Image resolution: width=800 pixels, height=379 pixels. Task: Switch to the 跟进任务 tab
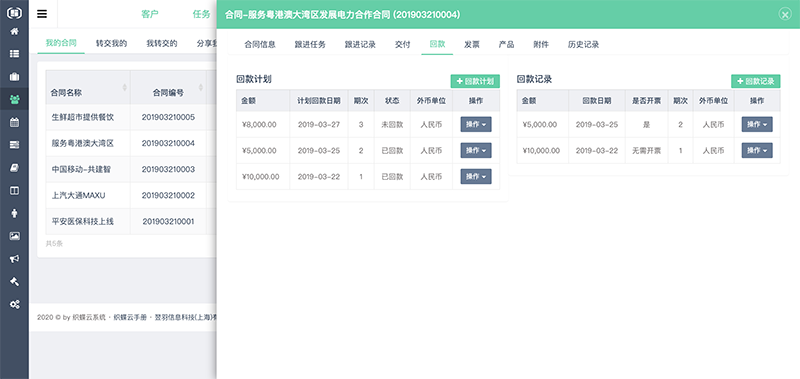pos(310,44)
